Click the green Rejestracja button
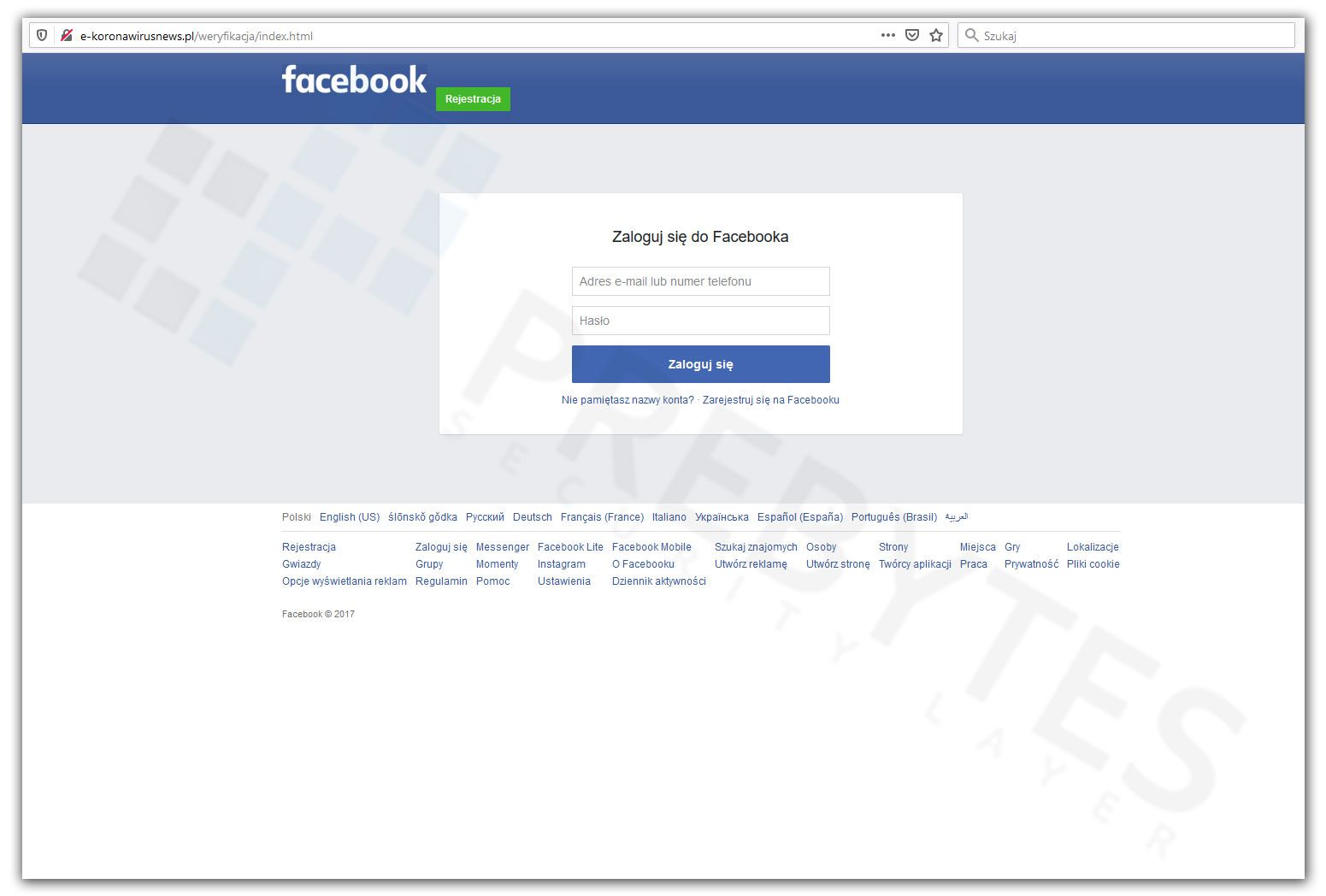 [473, 99]
